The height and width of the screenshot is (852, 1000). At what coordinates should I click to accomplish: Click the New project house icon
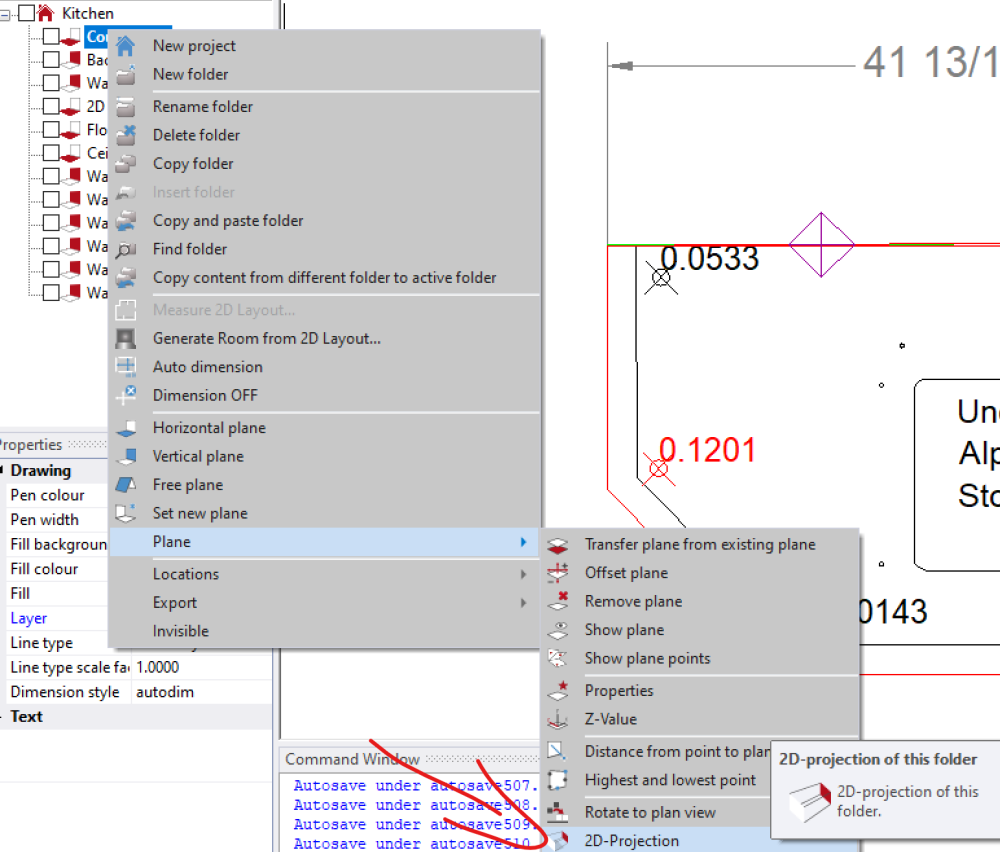click(x=126, y=46)
